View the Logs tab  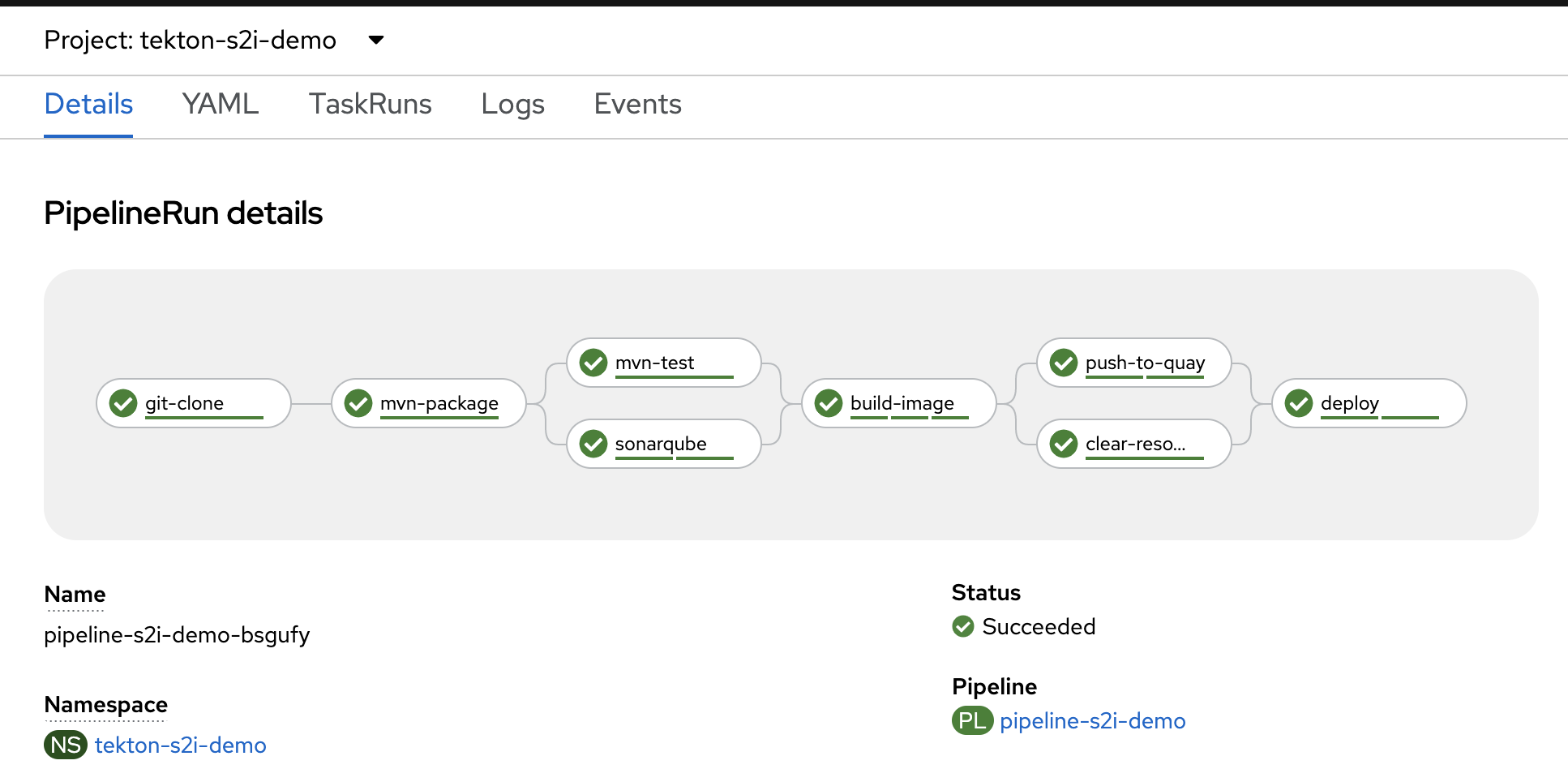coord(512,104)
